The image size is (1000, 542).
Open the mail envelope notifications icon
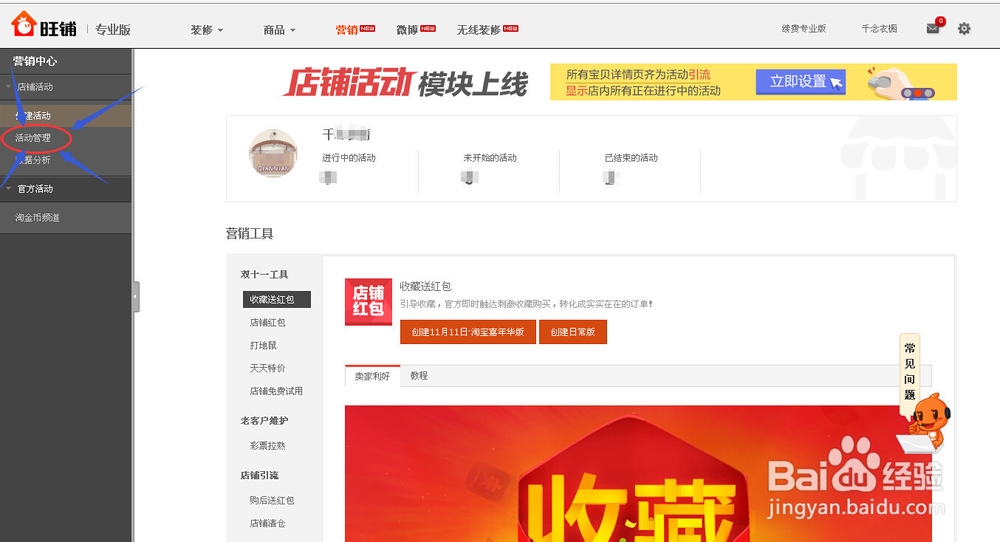coord(933,28)
